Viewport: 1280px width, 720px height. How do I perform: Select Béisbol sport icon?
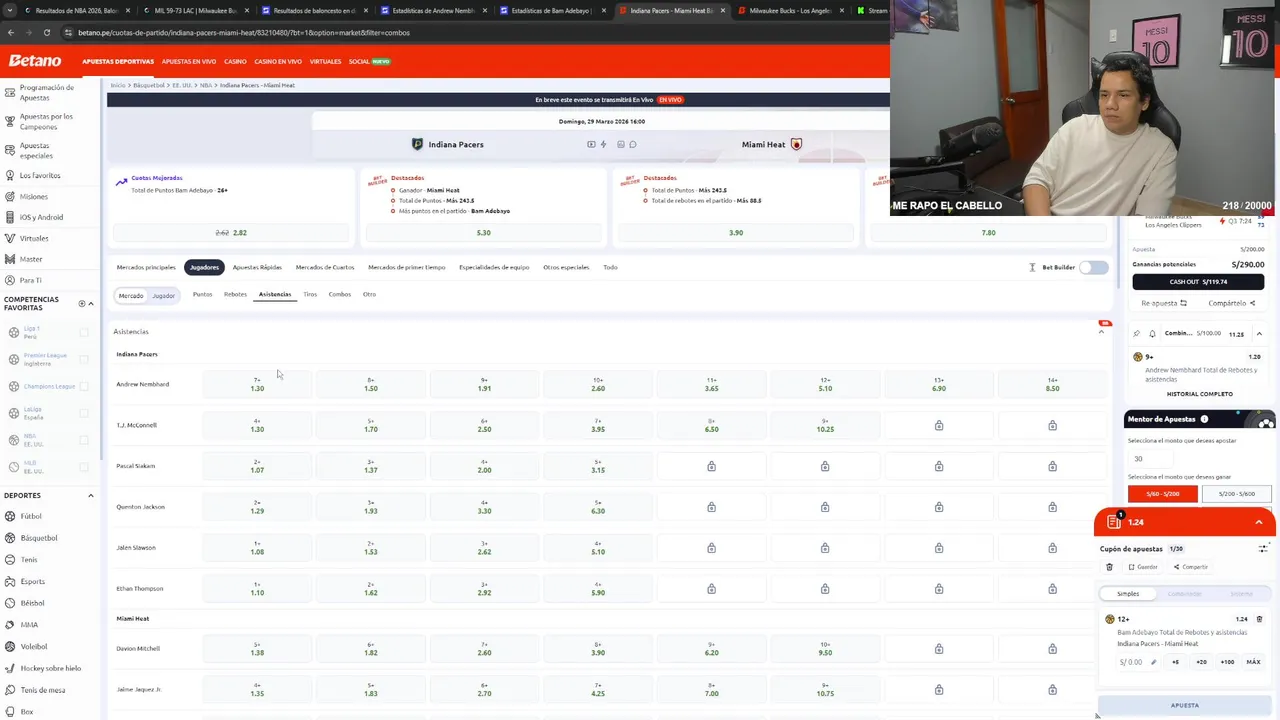pos(10,603)
